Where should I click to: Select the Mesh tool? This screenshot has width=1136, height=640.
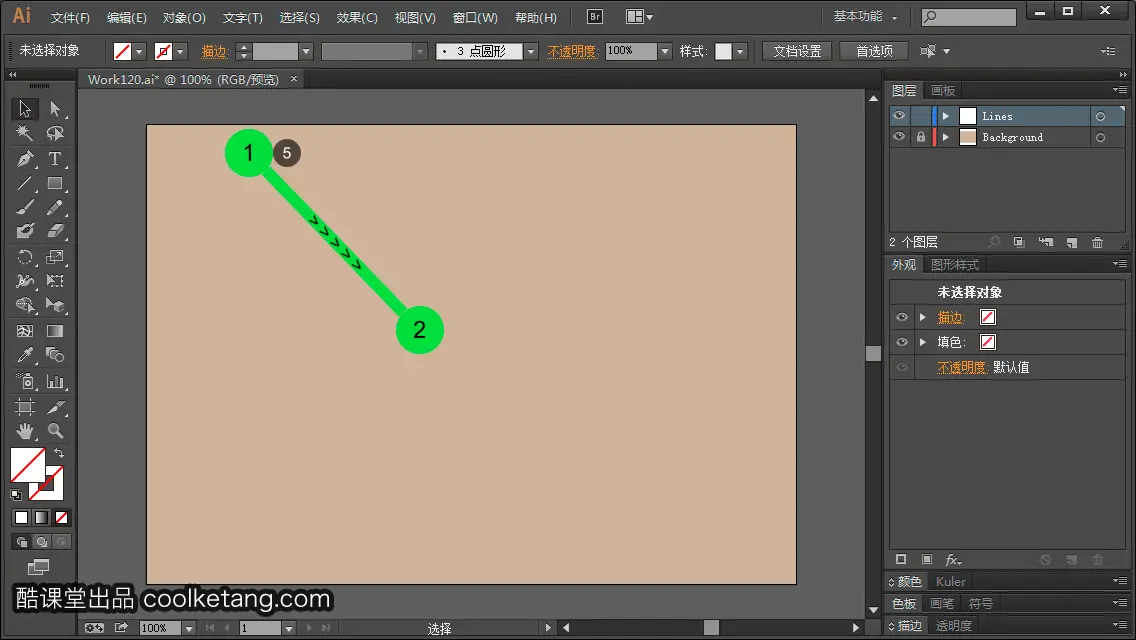click(25, 331)
